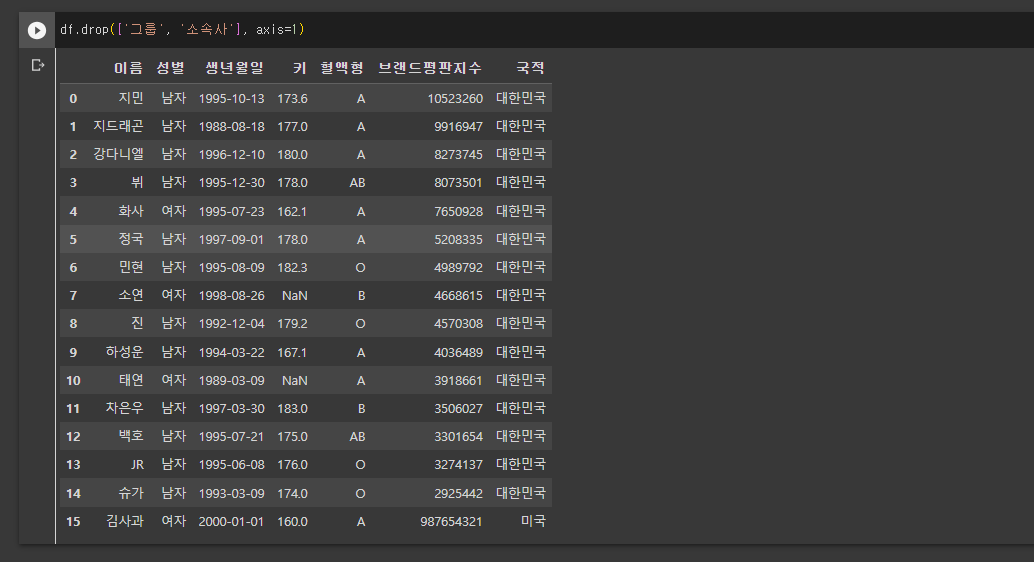
Task: Click height value 177.0
Action: coord(292,126)
